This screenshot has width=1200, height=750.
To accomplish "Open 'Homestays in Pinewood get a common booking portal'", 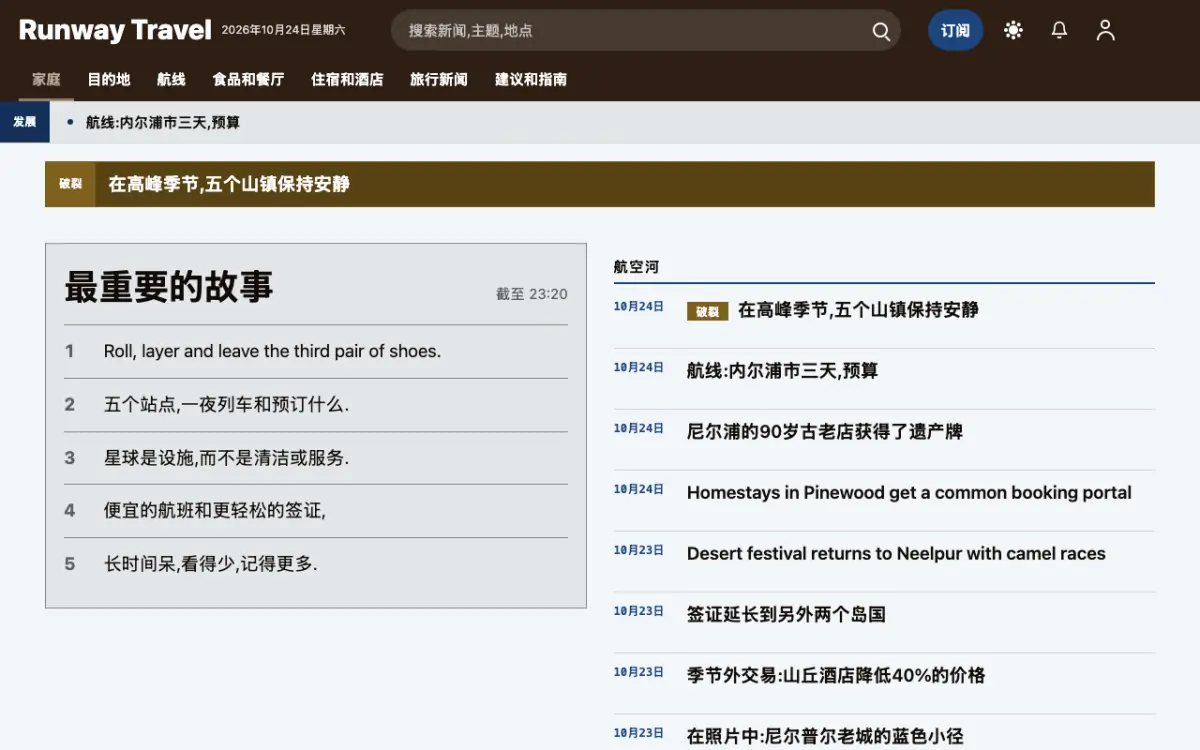I will pos(909,492).
